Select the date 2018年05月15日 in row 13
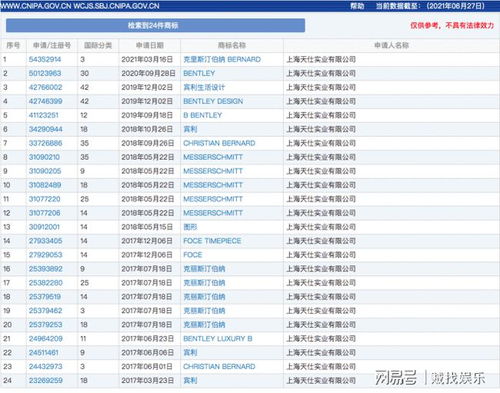Image resolution: width=500 pixels, height=393 pixels. point(147,227)
